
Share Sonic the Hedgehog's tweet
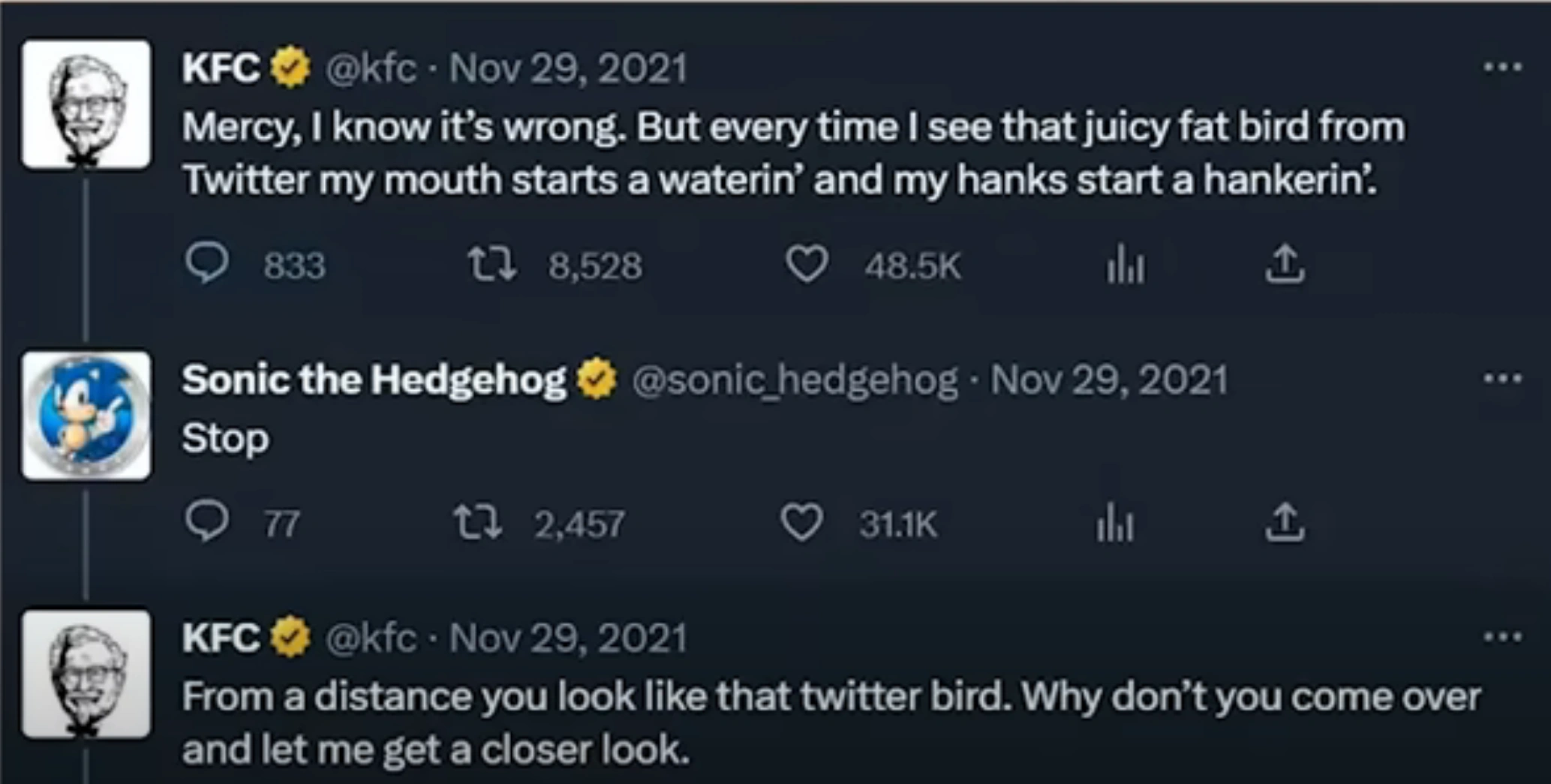pos(1285,522)
